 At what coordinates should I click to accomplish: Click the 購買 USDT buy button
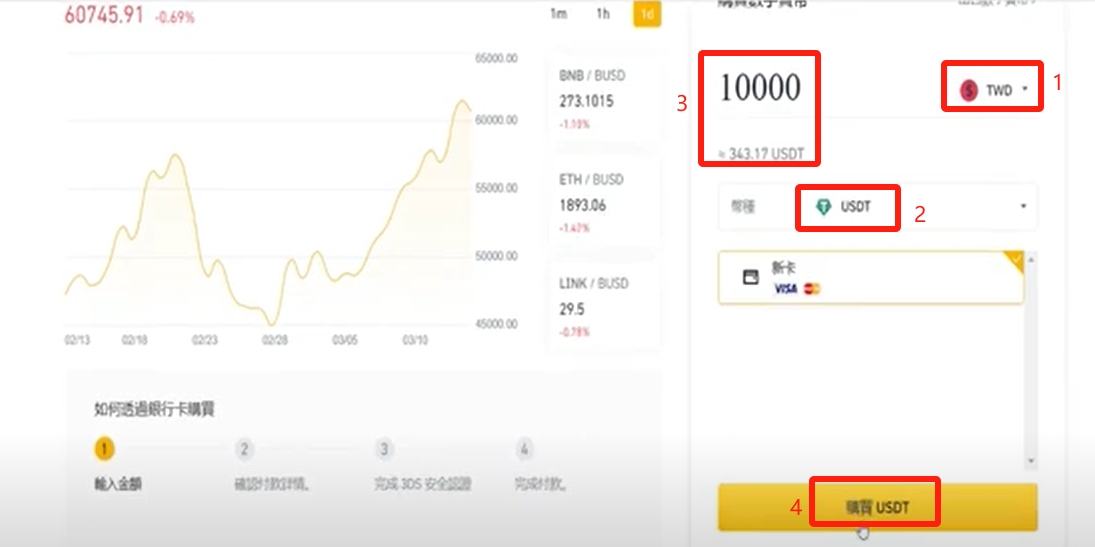877,506
